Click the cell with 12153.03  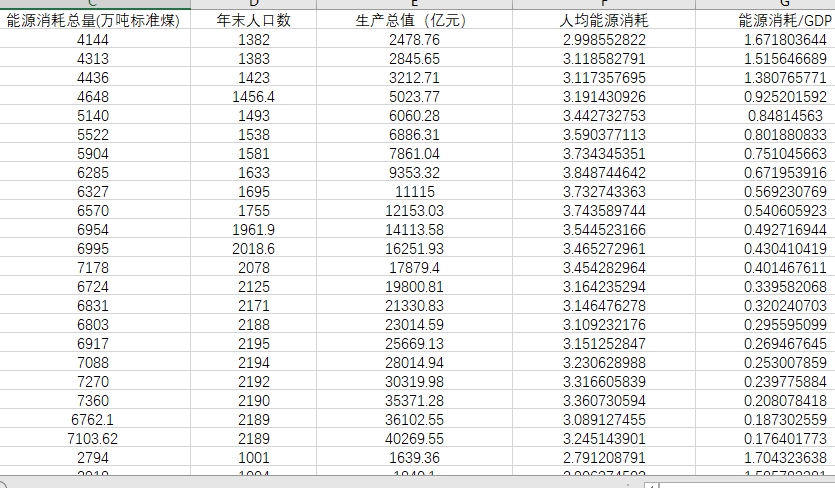(x=414, y=210)
